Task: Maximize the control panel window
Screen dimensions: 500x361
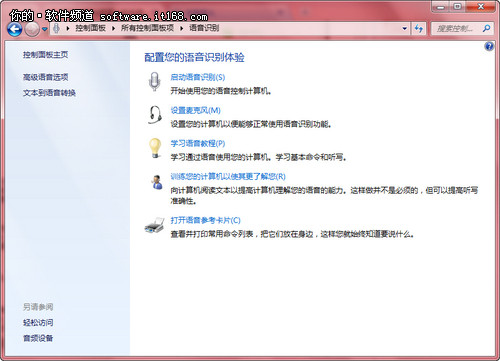Action: [x=458, y=7]
